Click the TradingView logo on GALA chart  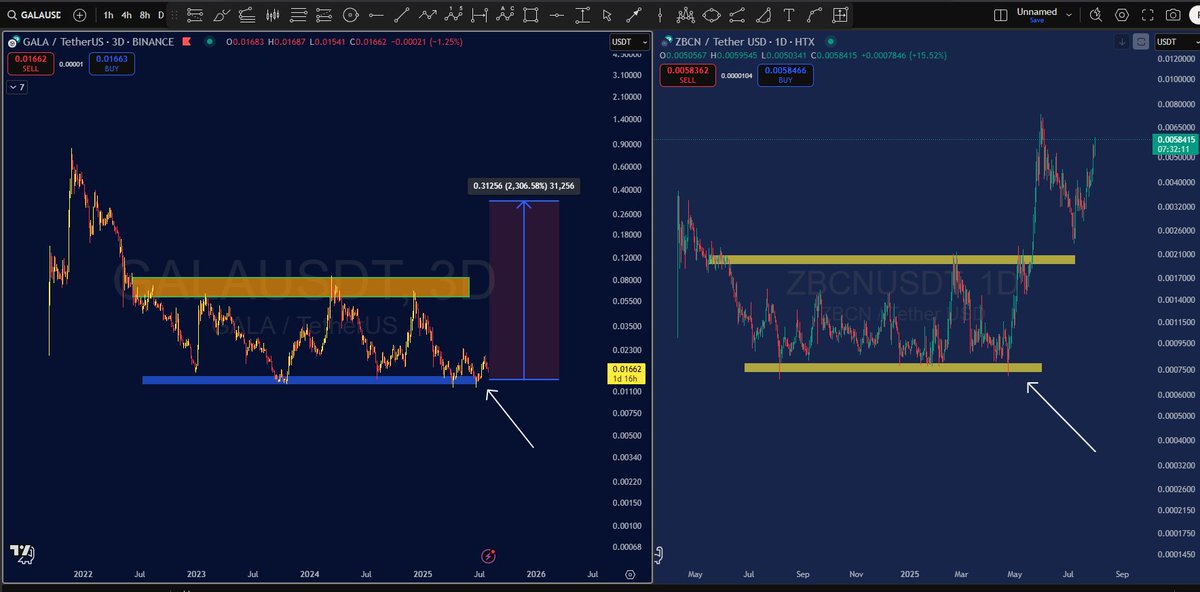pos(20,553)
